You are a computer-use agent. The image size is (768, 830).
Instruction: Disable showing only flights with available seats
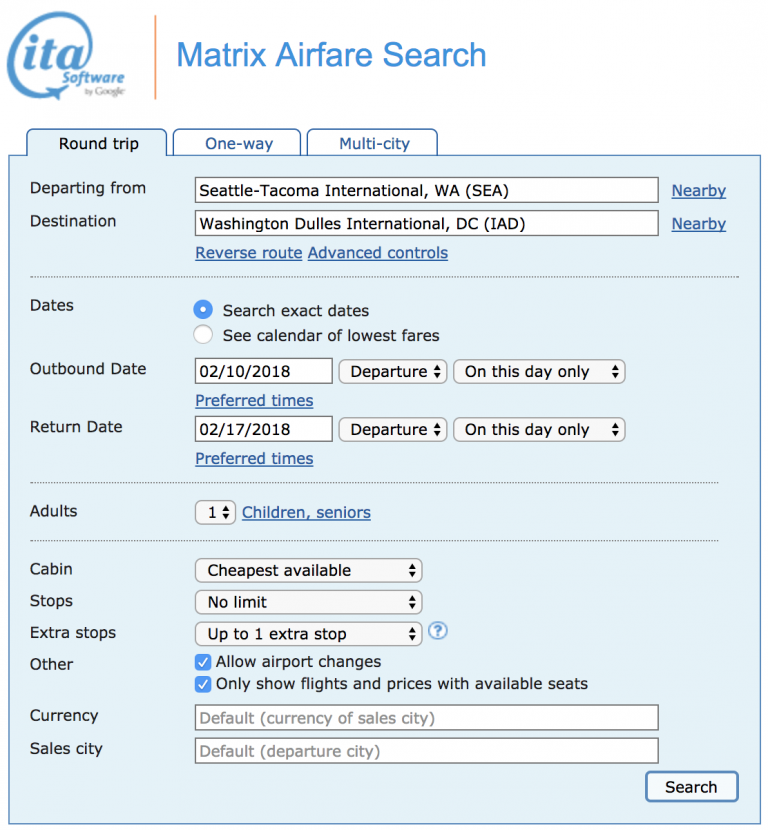pyautogui.click(x=203, y=684)
